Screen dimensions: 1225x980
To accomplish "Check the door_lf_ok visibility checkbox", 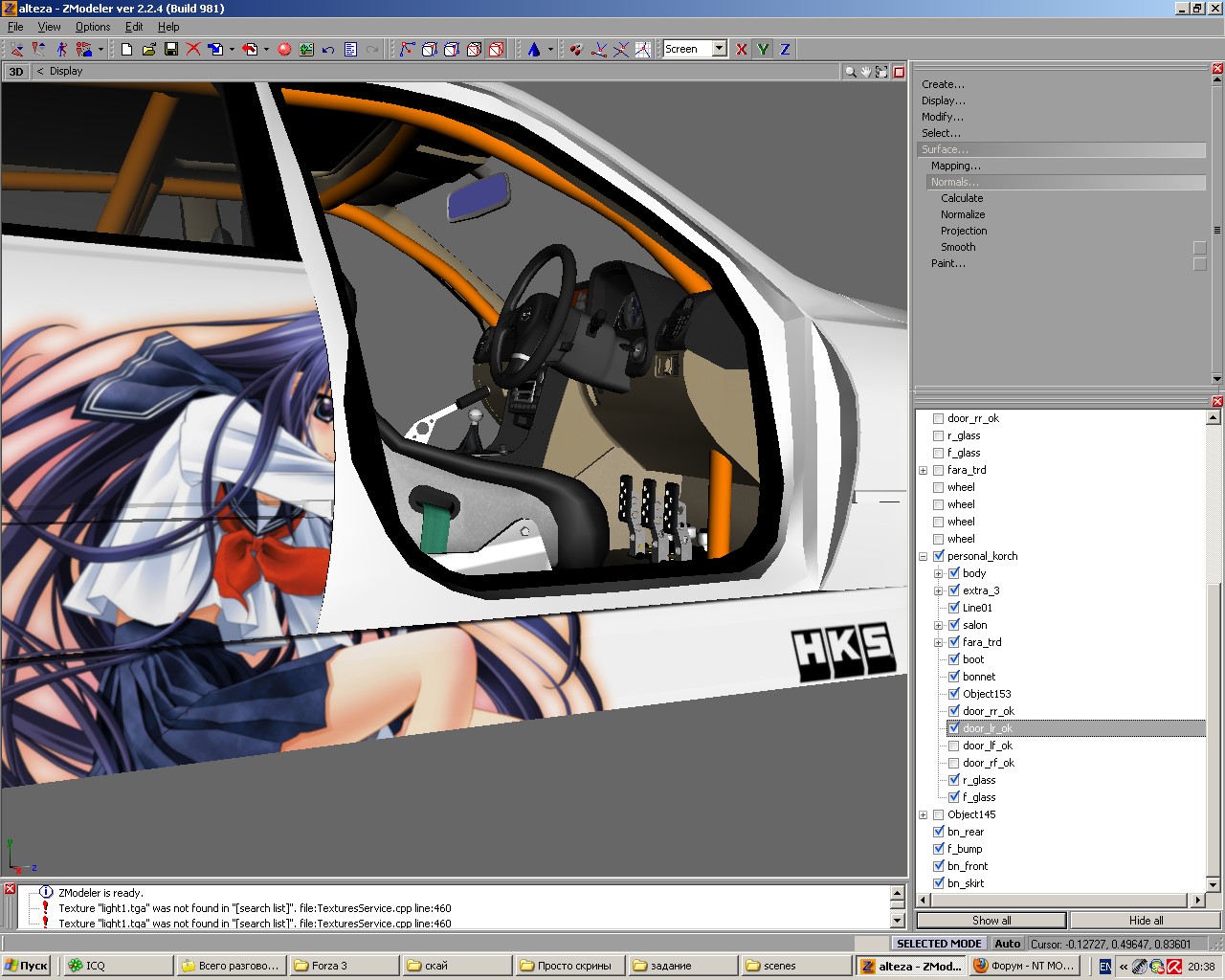I will [x=954, y=746].
